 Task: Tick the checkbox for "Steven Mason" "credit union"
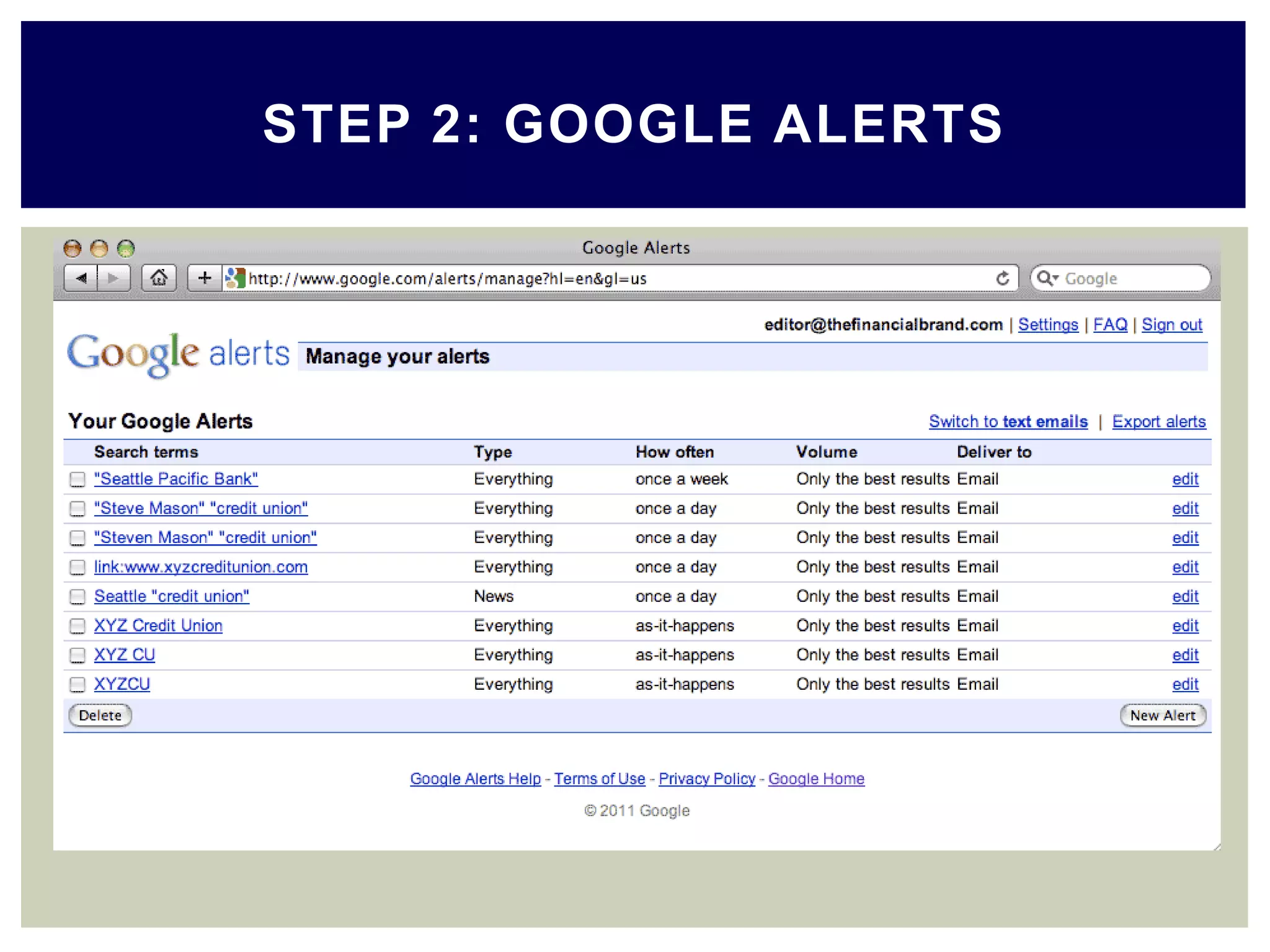click(78, 538)
